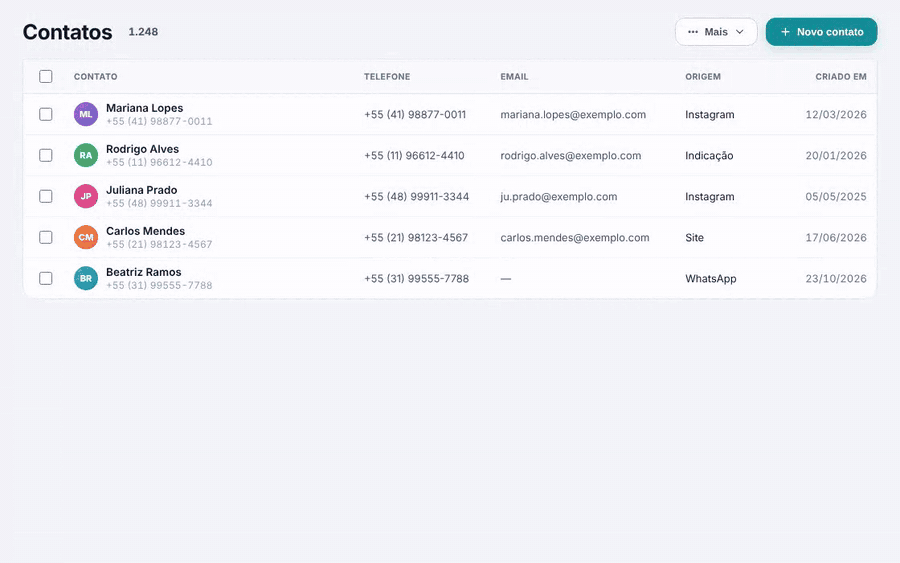This screenshot has height=563, width=900.
Task: Click Instagram origin in Mariana Lopes row
Action: tap(710, 115)
